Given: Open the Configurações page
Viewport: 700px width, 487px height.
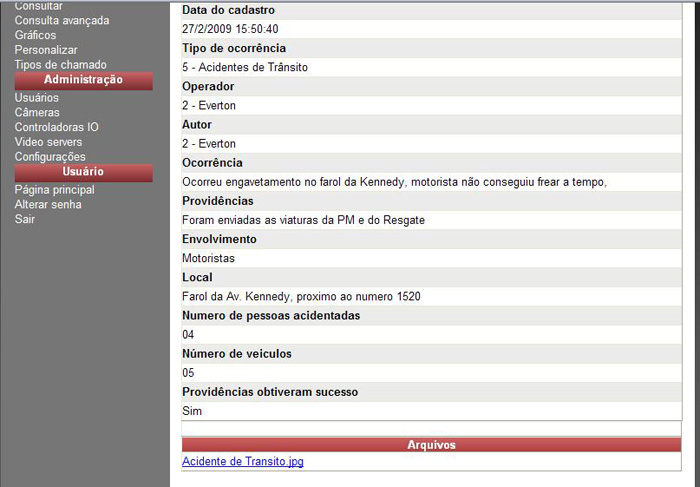Looking at the screenshot, I should [x=50, y=157].
